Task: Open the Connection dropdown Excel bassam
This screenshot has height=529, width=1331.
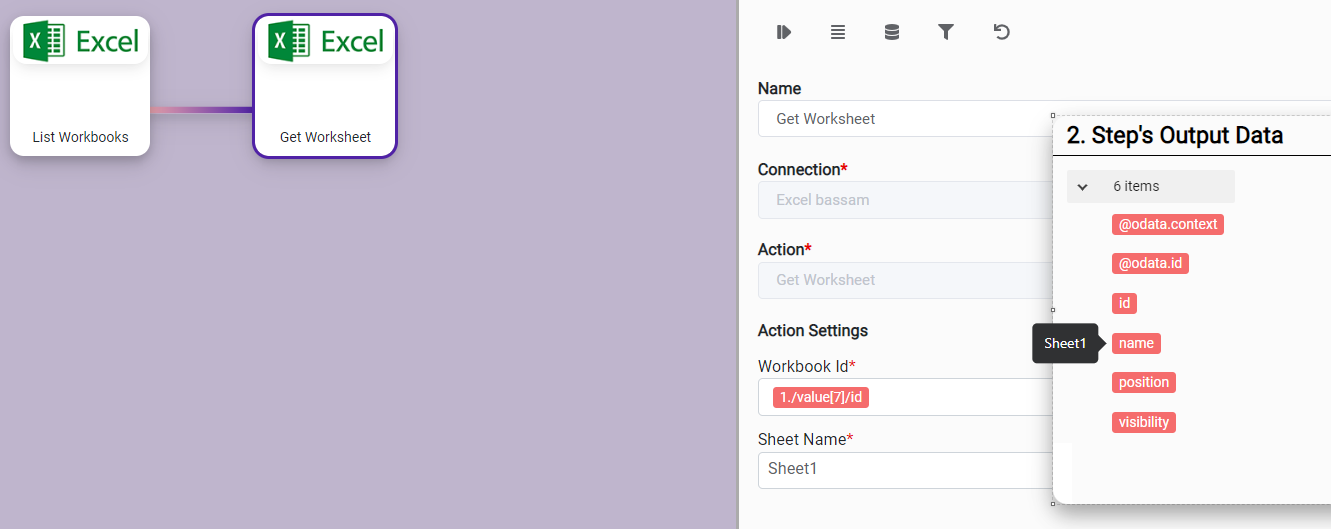Action: pyautogui.click(x=900, y=200)
